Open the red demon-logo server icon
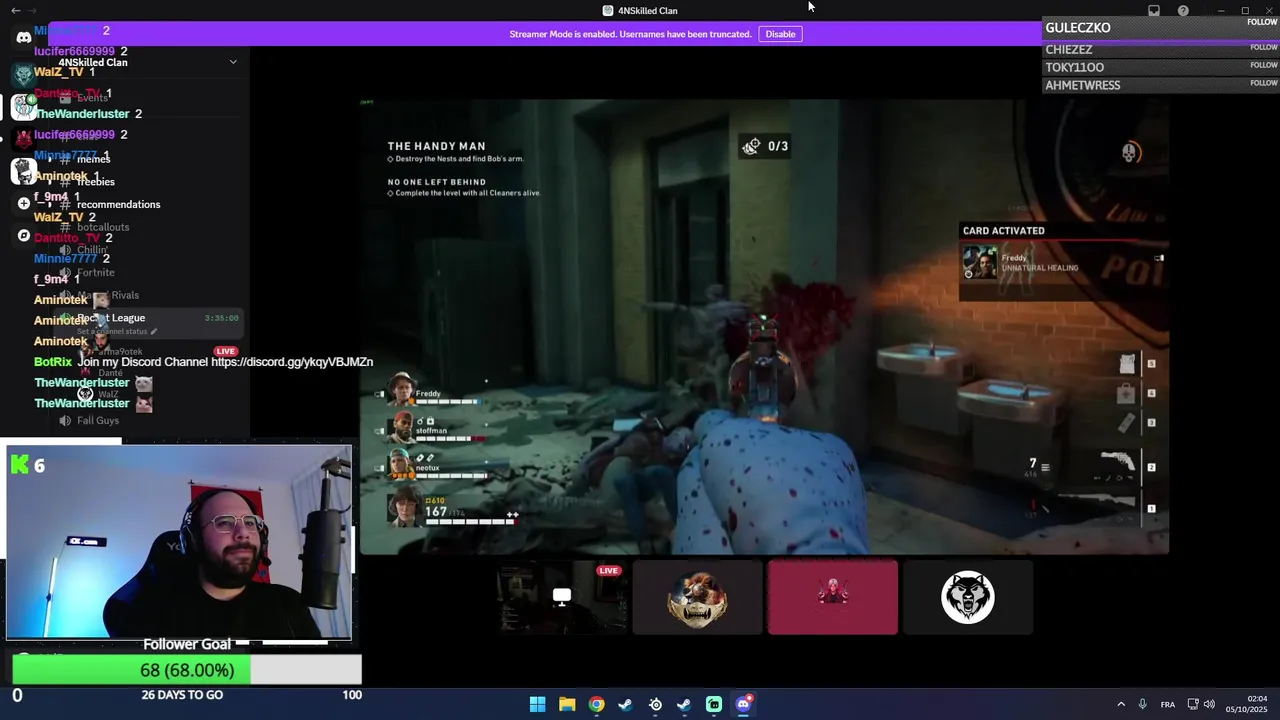The image size is (1280, 720). pyautogui.click(x=23, y=139)
